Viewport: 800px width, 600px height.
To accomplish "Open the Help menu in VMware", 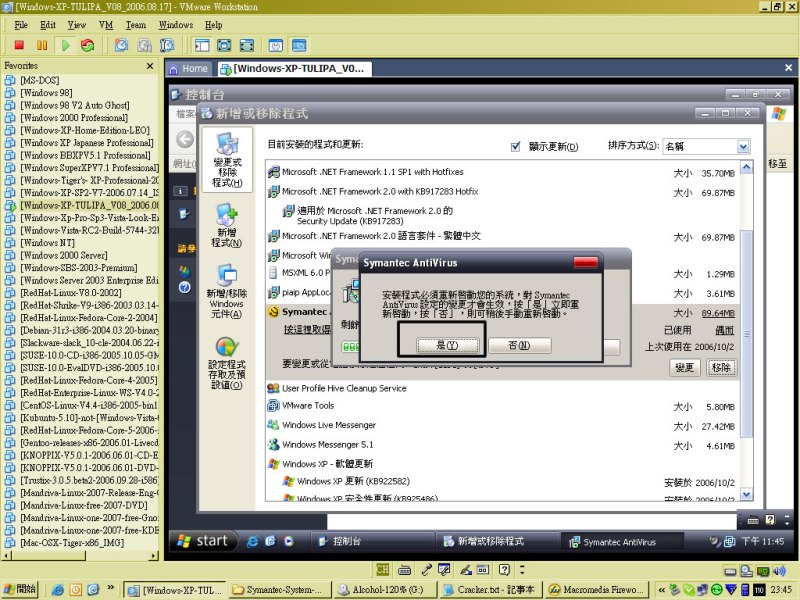I will pyautogui.click(x=213, y=25).
